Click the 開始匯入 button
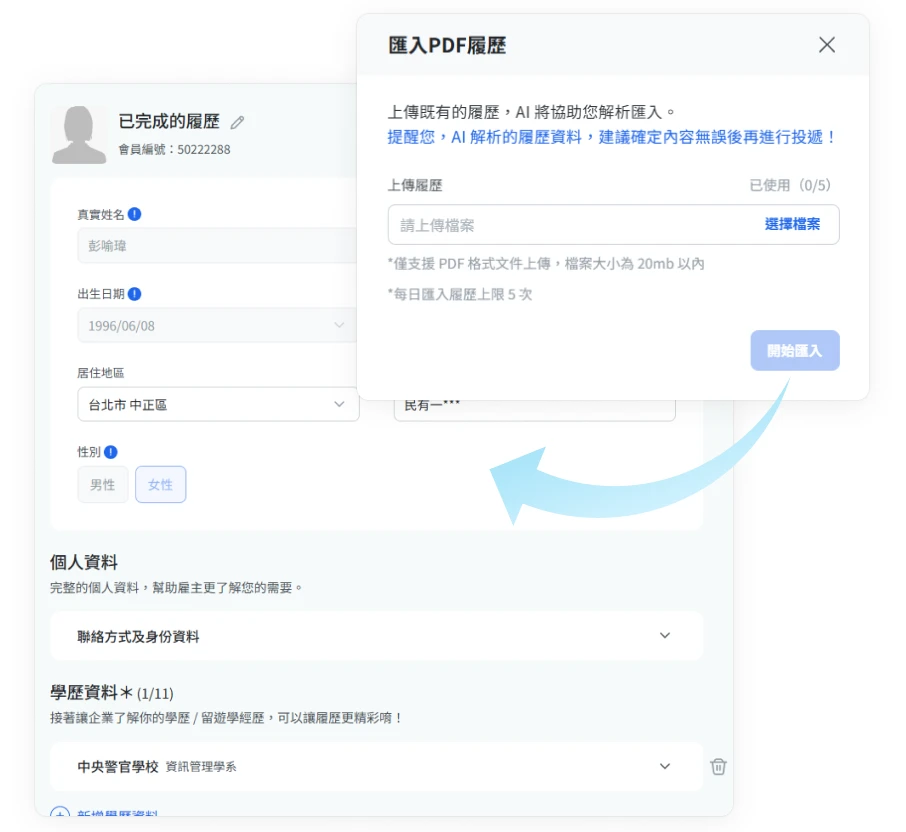906x832 pixels. click(795, 350)
